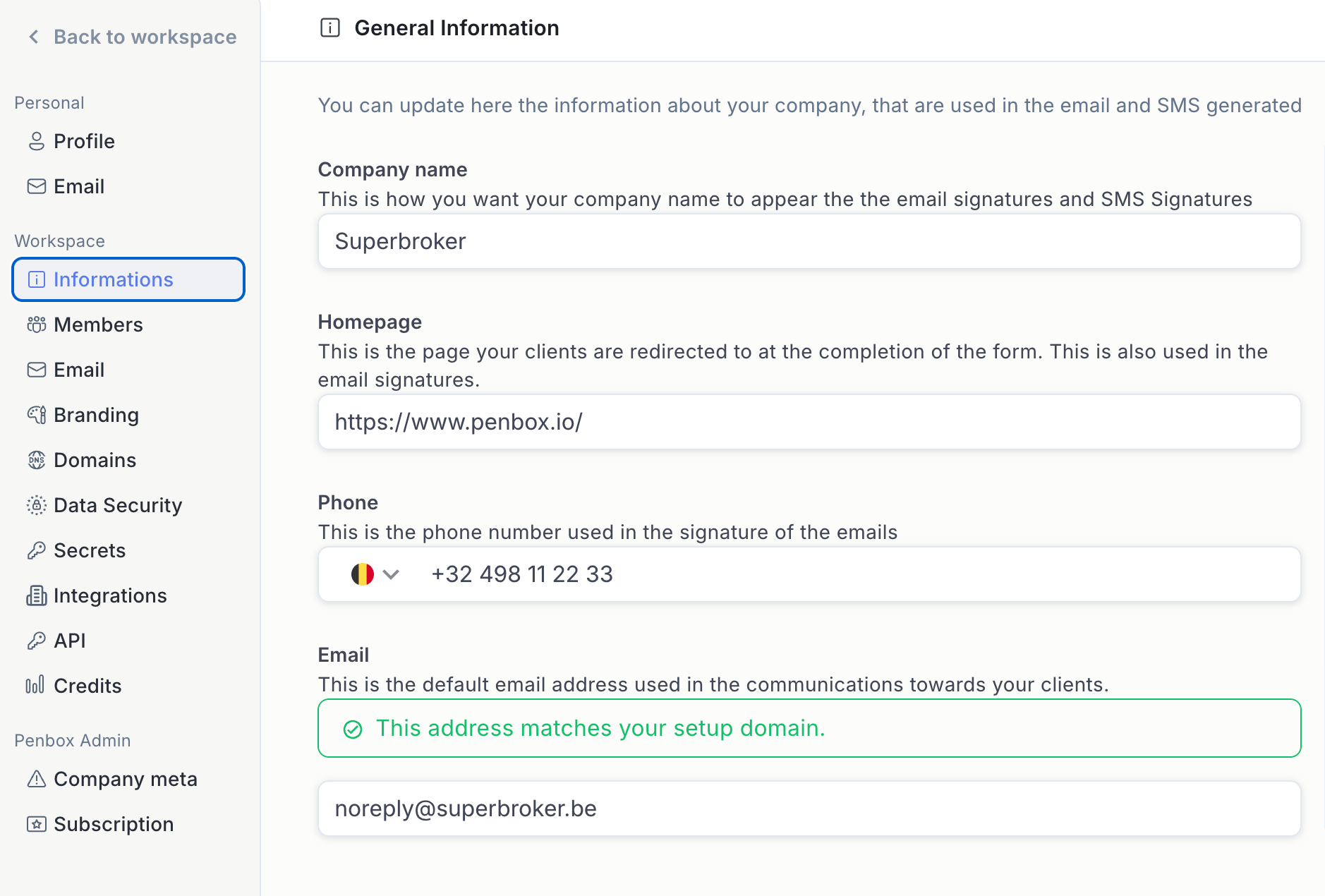Click the General Information header info icon
This screenshot has height=896, width=1325.
(x=330, y=28)
